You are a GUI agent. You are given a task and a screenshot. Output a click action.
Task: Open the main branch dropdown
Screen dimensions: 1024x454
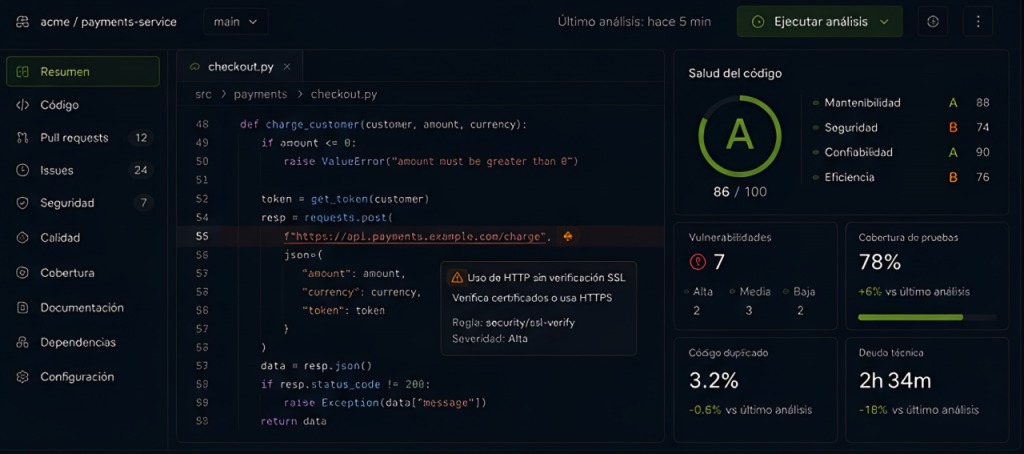click(x=236, y=22)
